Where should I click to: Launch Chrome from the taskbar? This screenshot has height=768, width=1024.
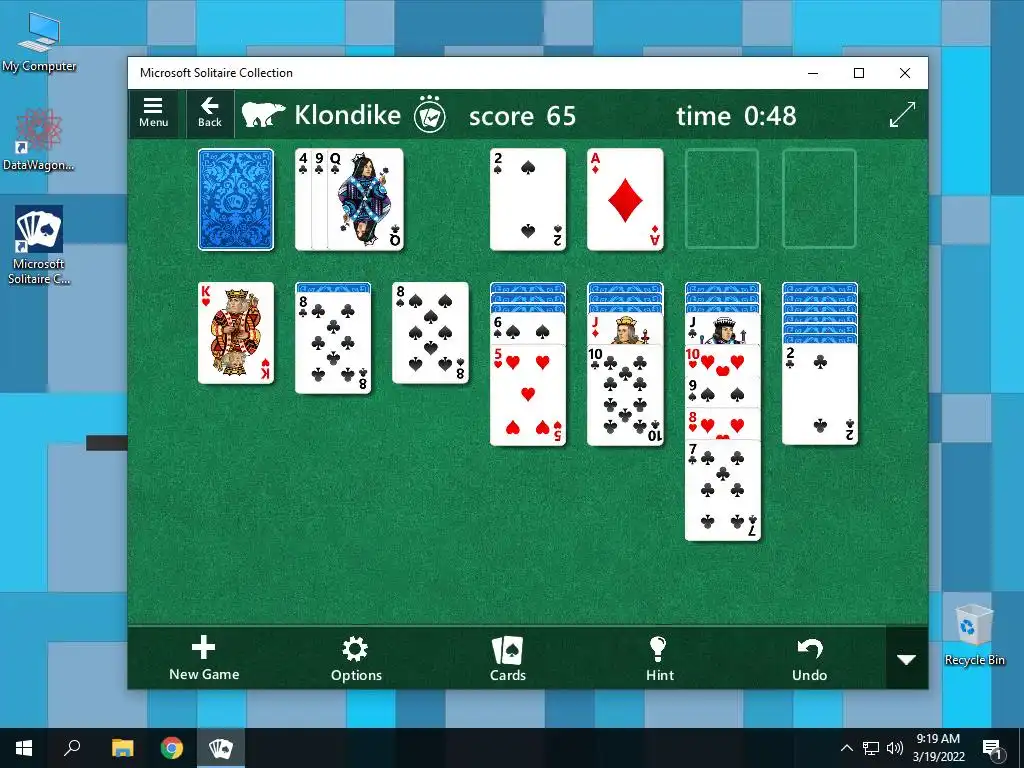pyautogui.click(x=172, y=748)
